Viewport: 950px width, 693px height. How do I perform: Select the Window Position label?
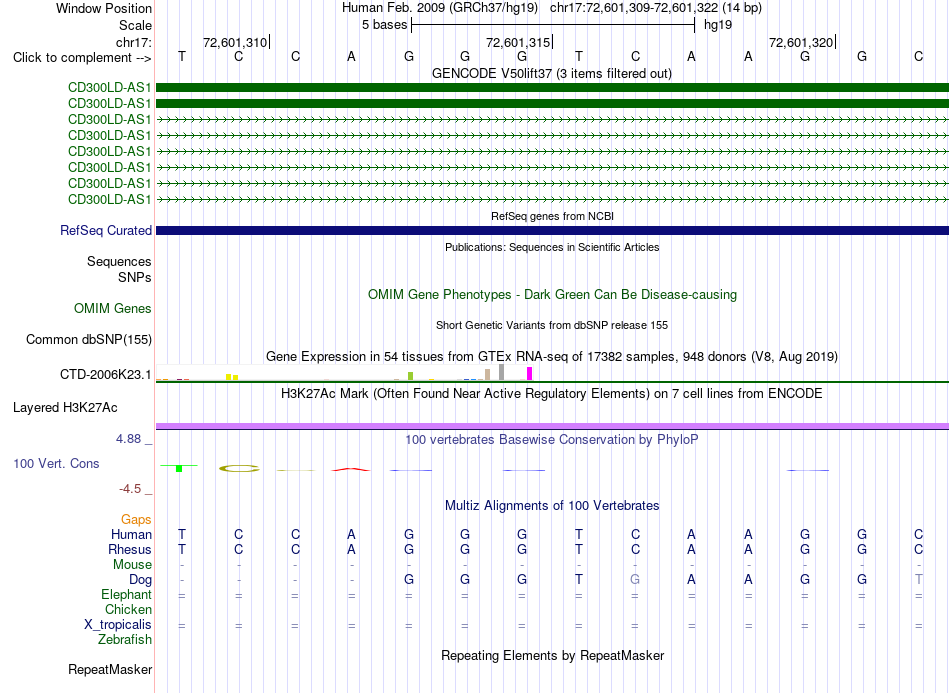click(104, 8)
